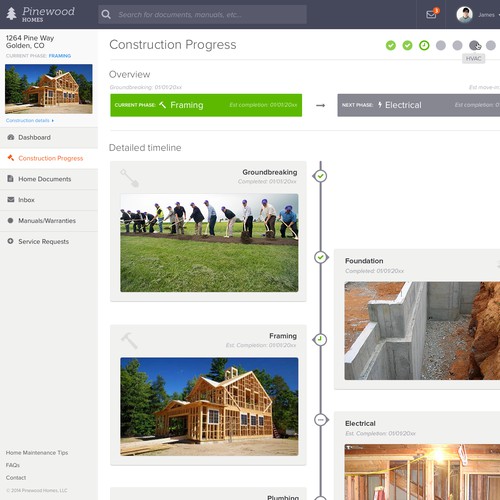500x500 pixels.
Task: Click the lightning icon in Next Phase bar
Action: click(380, 105)
